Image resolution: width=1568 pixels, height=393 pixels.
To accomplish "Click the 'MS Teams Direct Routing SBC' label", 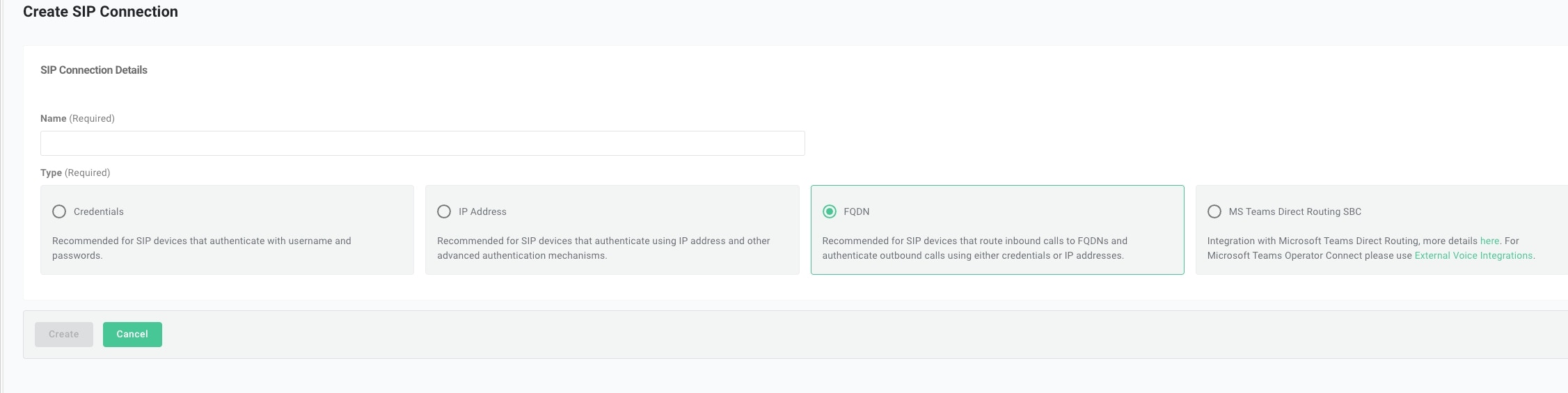I will (x=1294, y=211).
